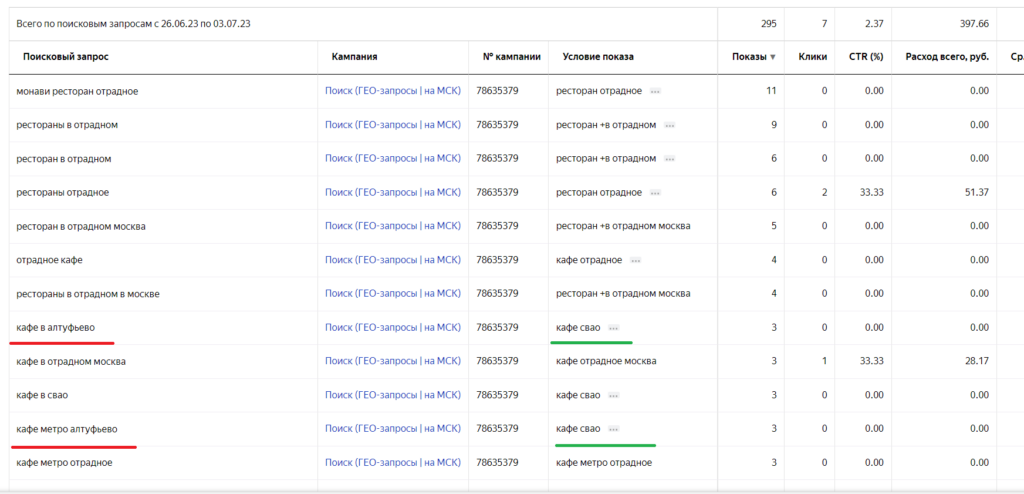The image size is (1024, 494).
Task: Select query text 'кафе метро алтуфьево'
Action: pyautogui.click(x=67, y=429)
